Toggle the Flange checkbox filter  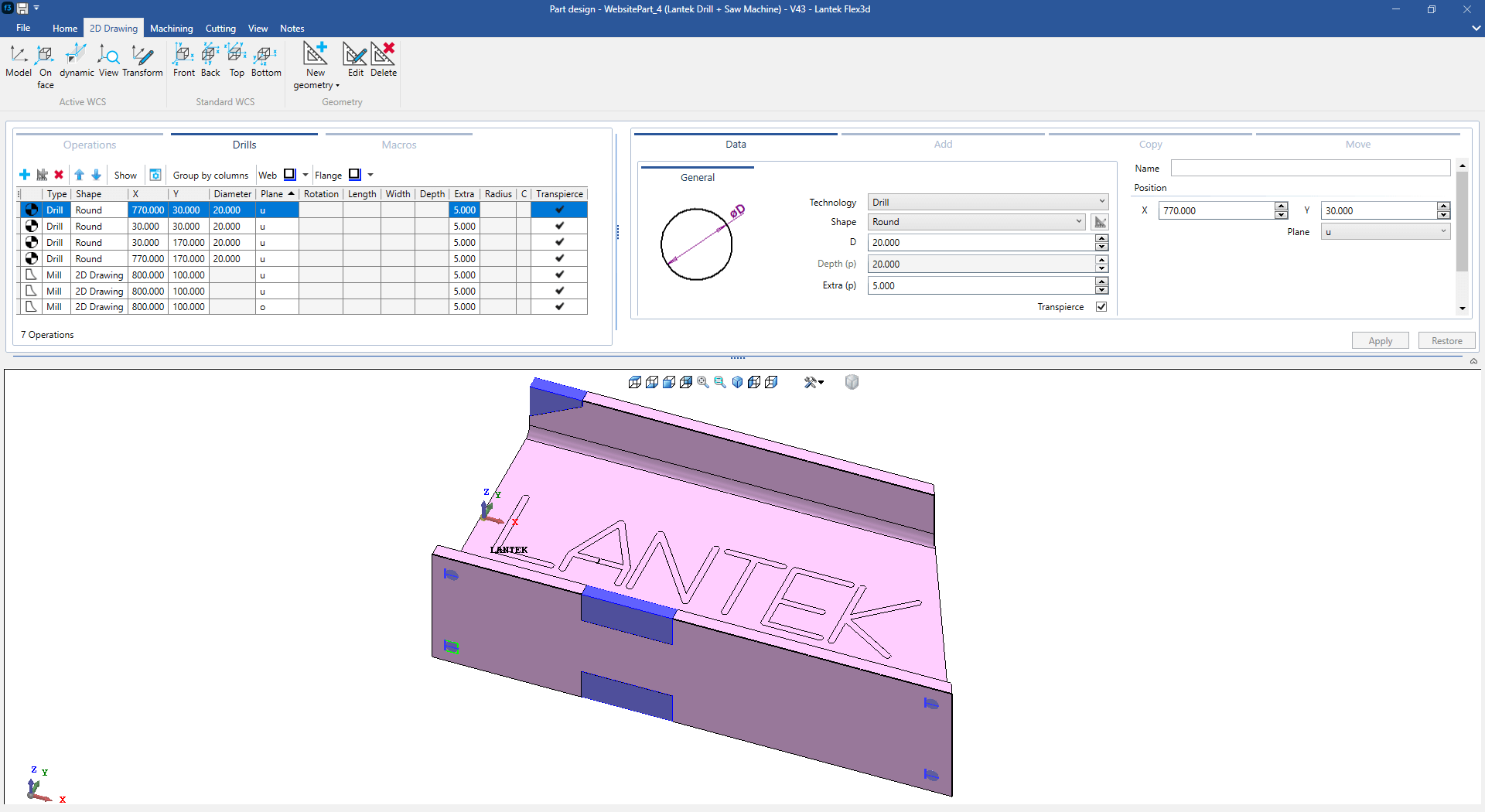click(x=355, y=175)
